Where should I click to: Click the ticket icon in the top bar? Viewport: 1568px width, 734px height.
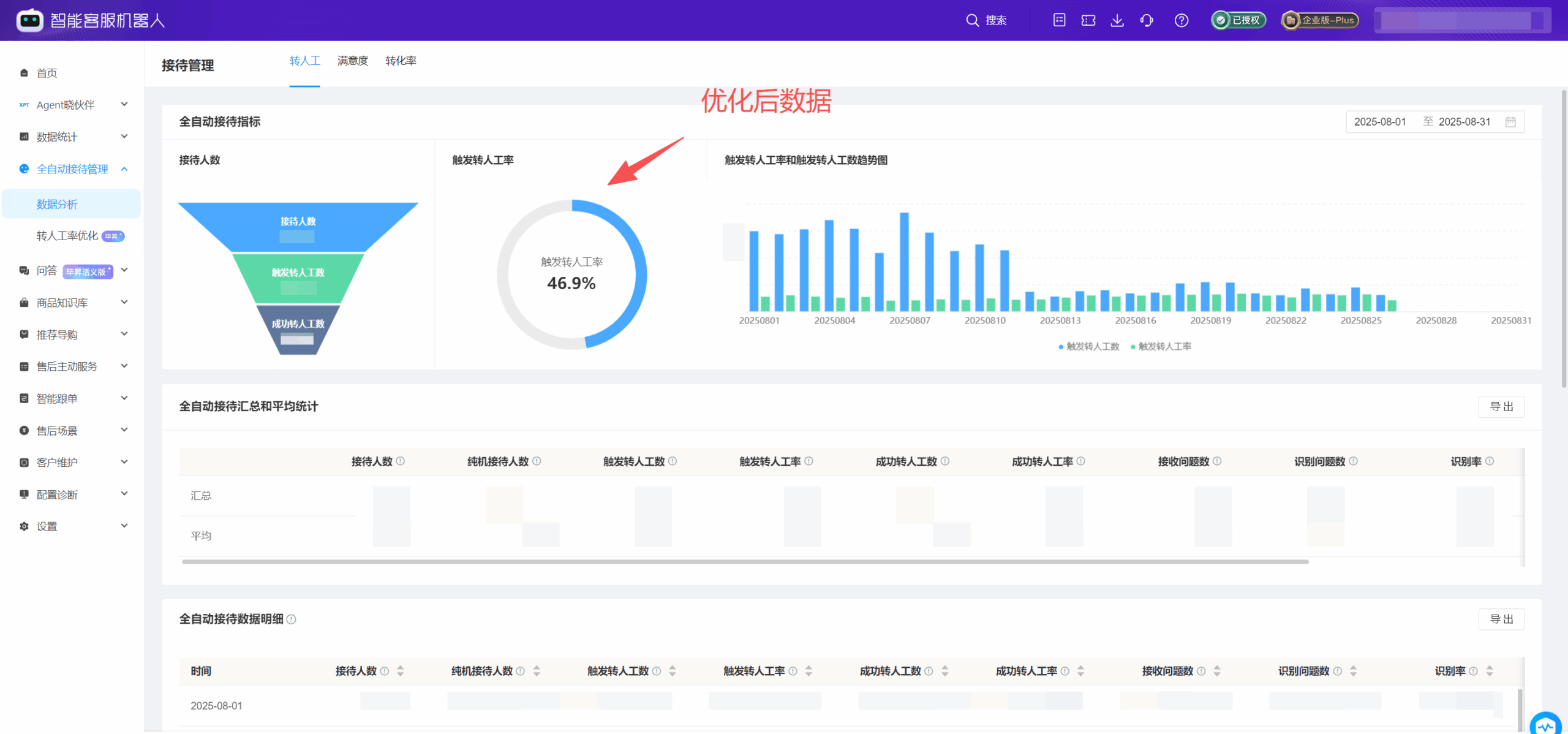(1088, 20)
